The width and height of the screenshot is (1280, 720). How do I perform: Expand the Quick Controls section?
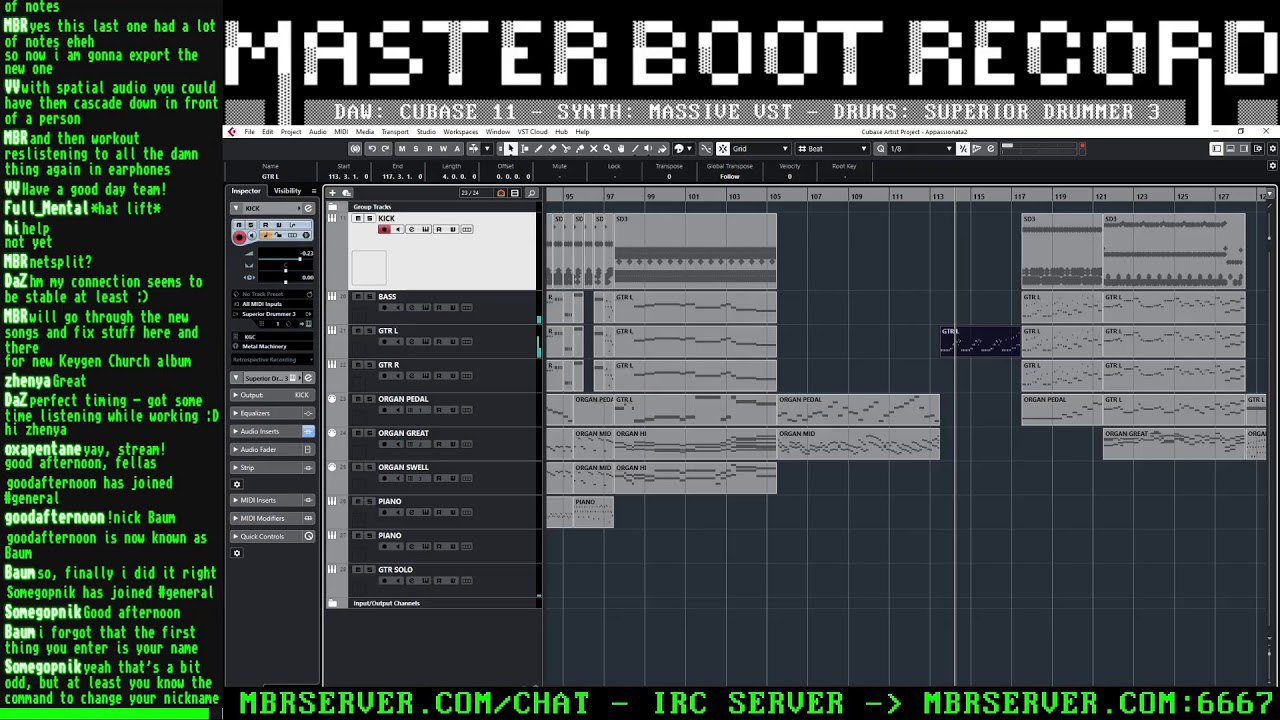coord(273,536)
